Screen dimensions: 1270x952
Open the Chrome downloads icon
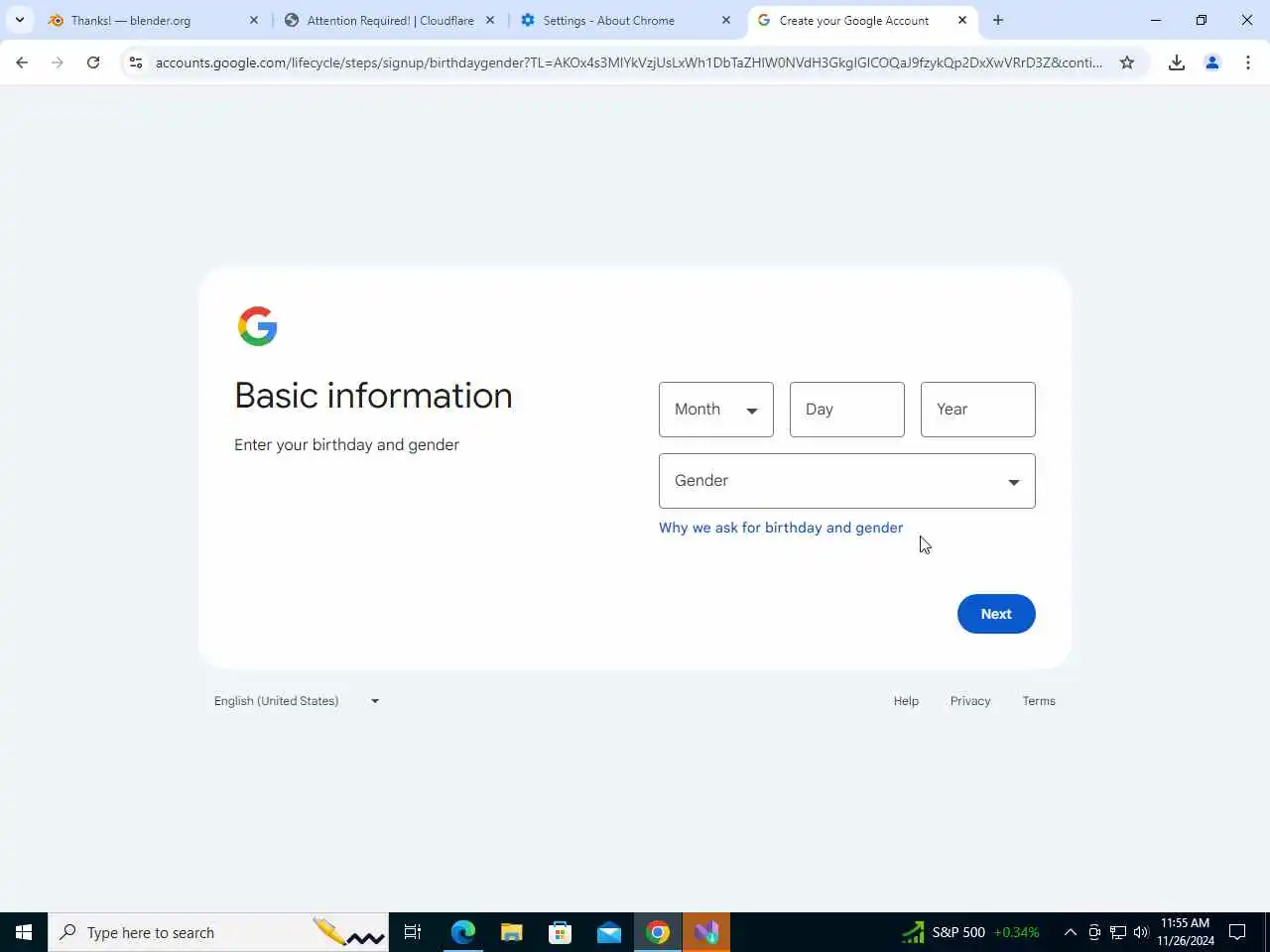coord(1177,62)
